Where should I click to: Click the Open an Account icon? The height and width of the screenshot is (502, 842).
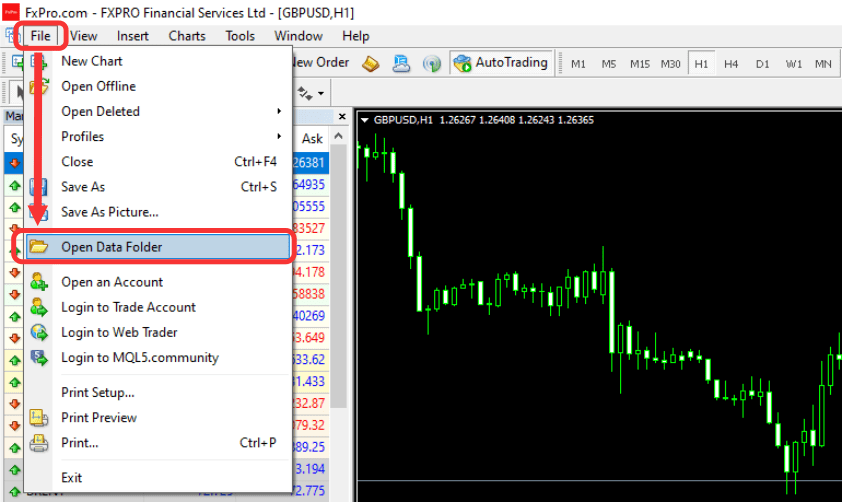tap(39, 282)
